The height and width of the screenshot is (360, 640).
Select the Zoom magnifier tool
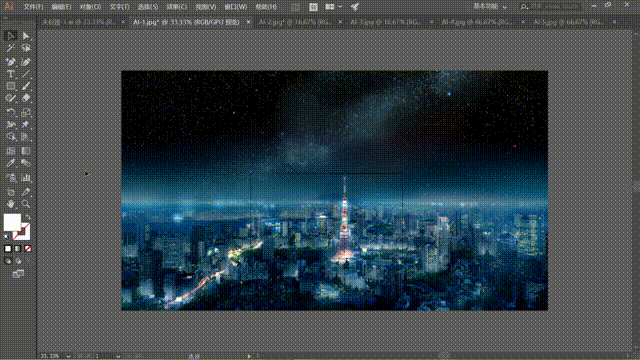coord(26,204)
